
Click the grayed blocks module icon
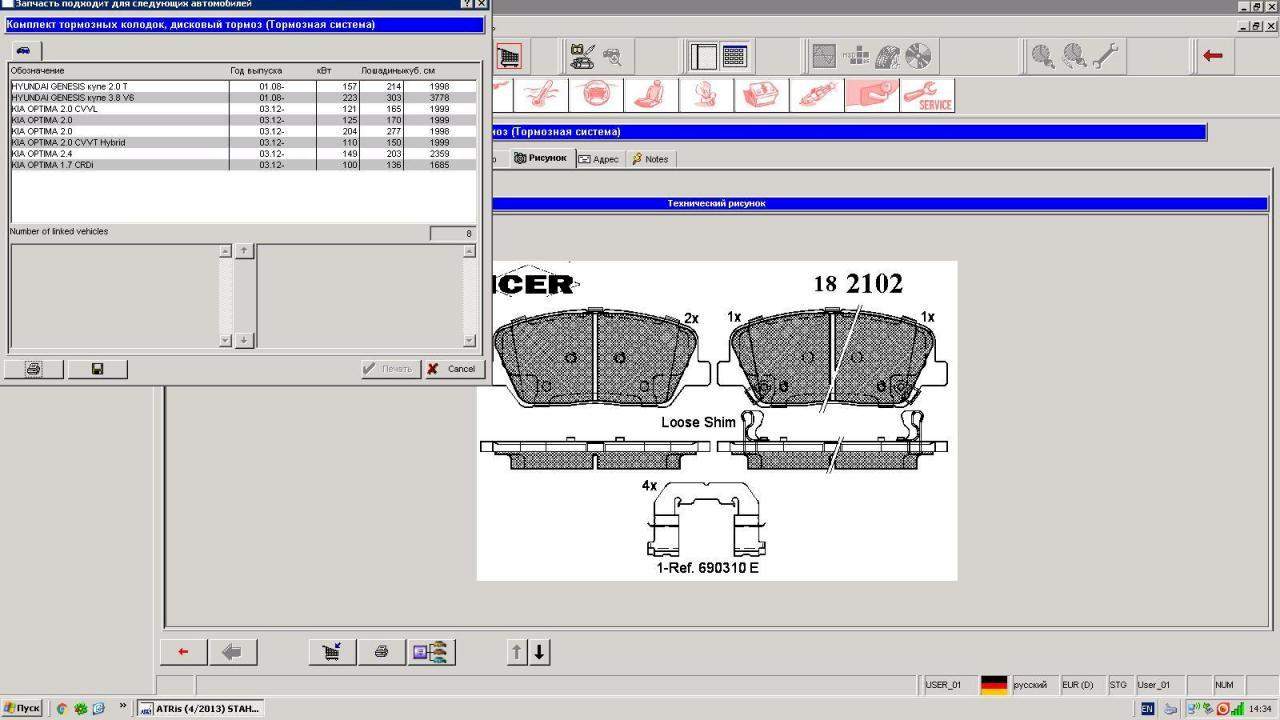click(856, 56)
